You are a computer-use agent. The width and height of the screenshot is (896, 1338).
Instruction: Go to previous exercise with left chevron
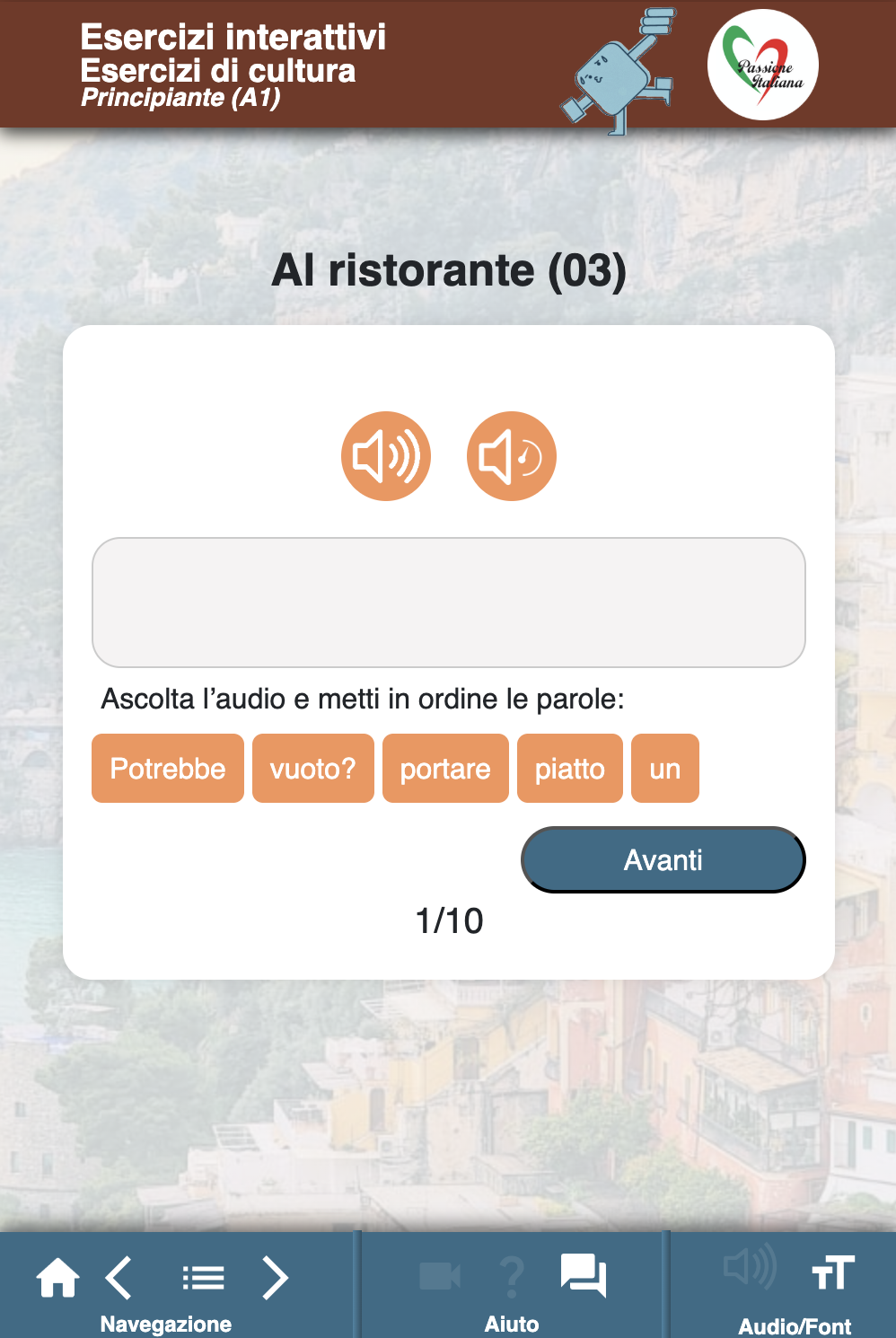coord(119,1277)
